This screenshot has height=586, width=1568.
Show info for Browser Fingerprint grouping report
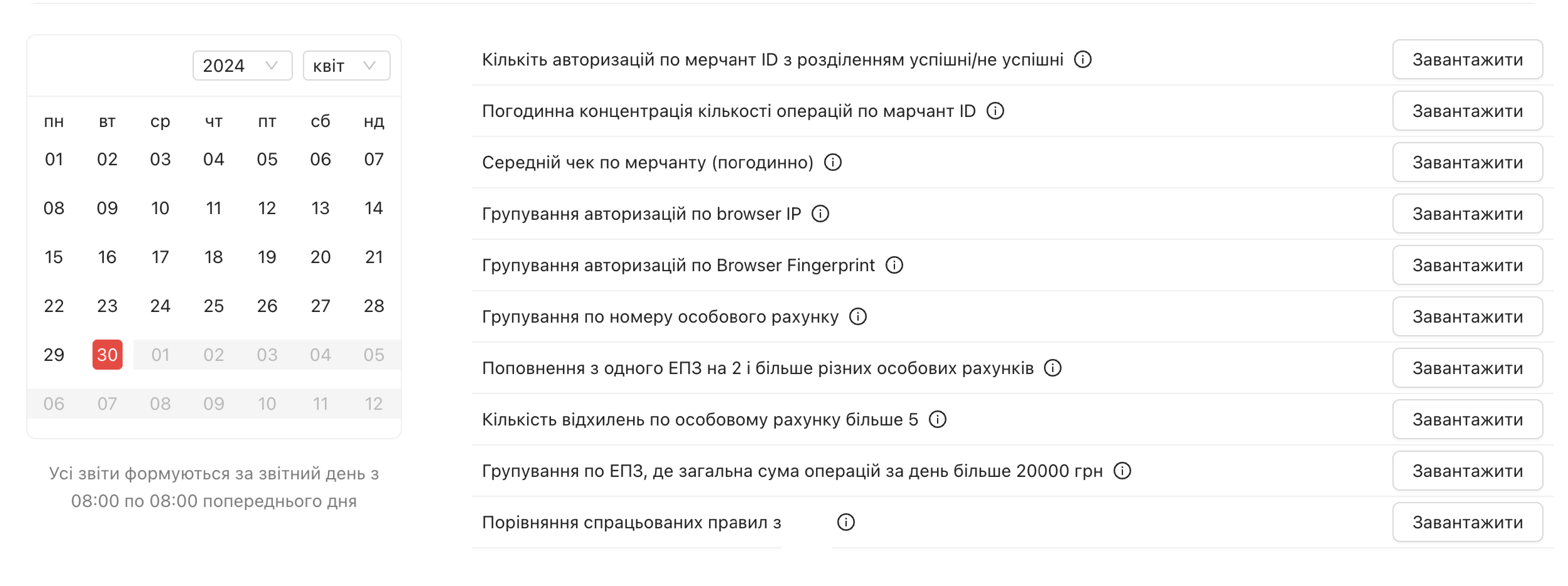894,265
